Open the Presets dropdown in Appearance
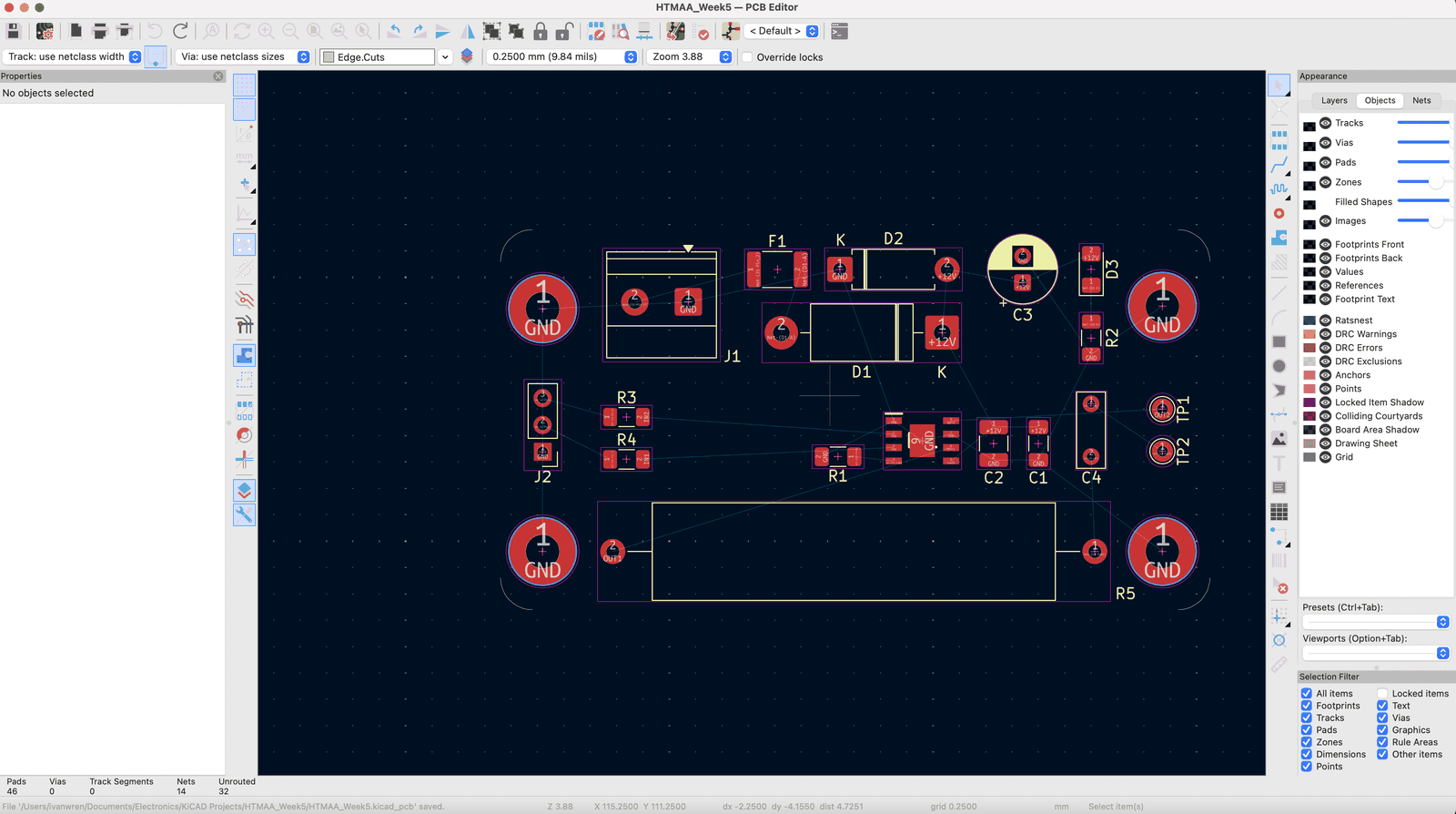 [x=1375, y=622]
